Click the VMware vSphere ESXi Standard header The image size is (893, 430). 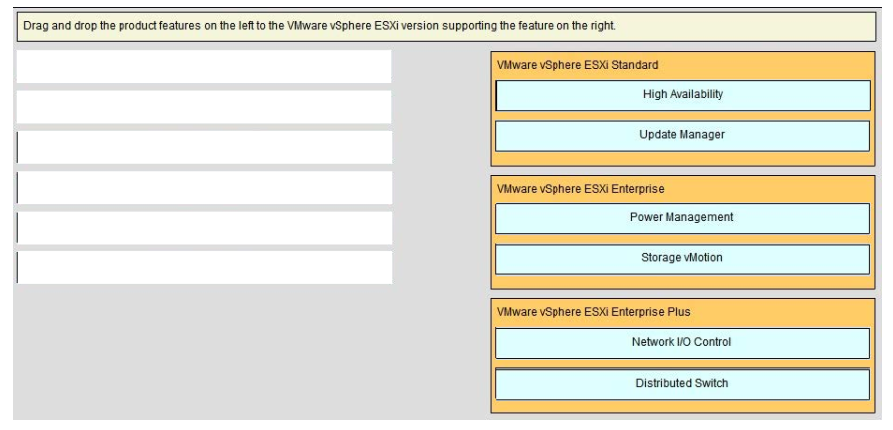click(577, 65)
